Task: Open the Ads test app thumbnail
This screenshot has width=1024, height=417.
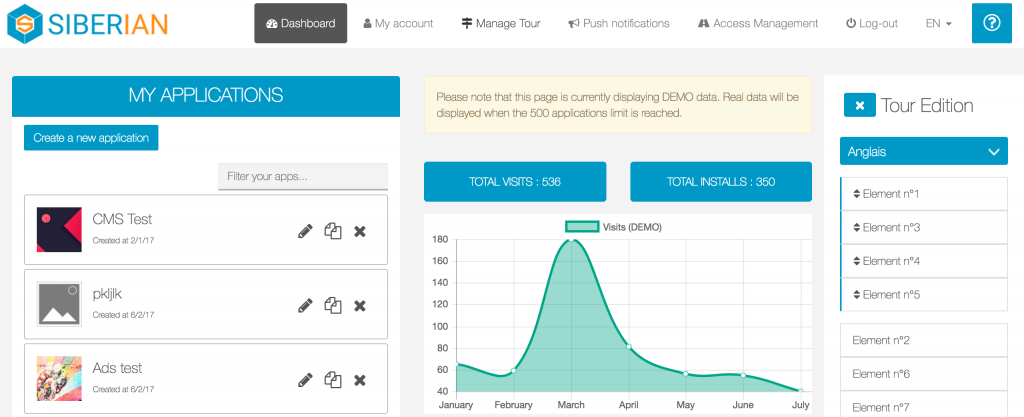Action: [59, 379]
